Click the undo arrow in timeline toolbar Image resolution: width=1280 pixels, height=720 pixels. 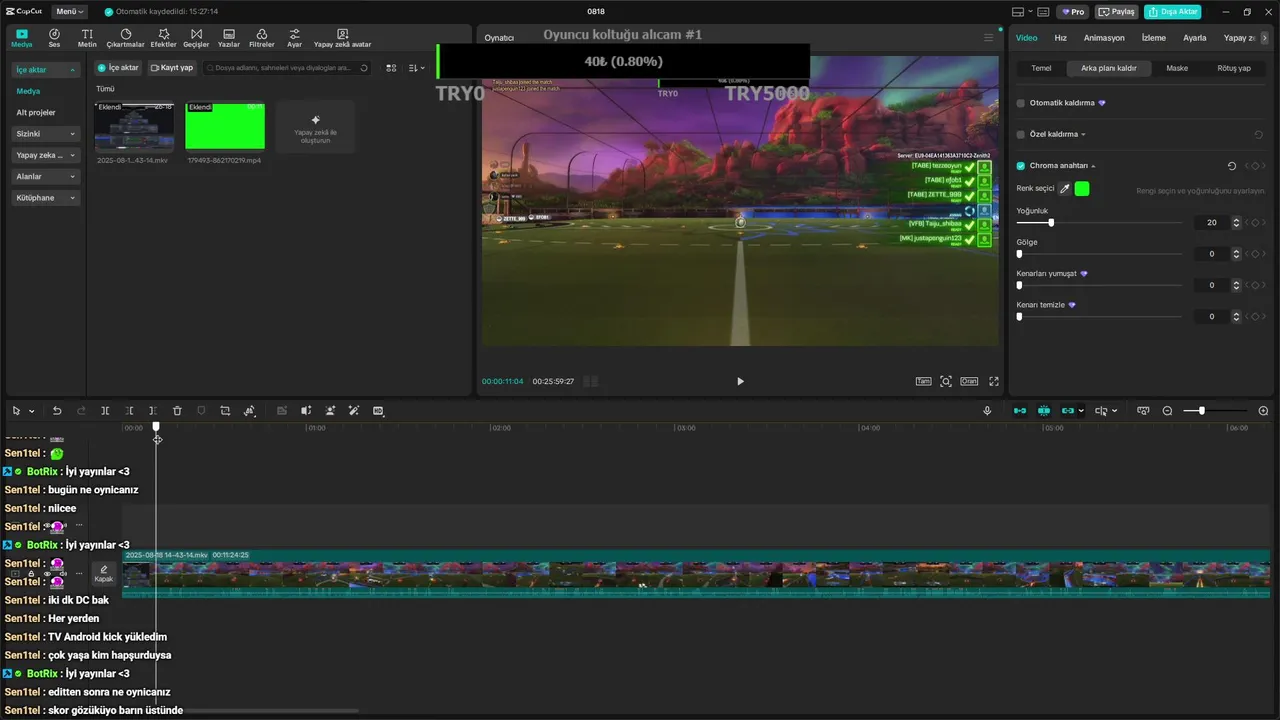[57, 411]
